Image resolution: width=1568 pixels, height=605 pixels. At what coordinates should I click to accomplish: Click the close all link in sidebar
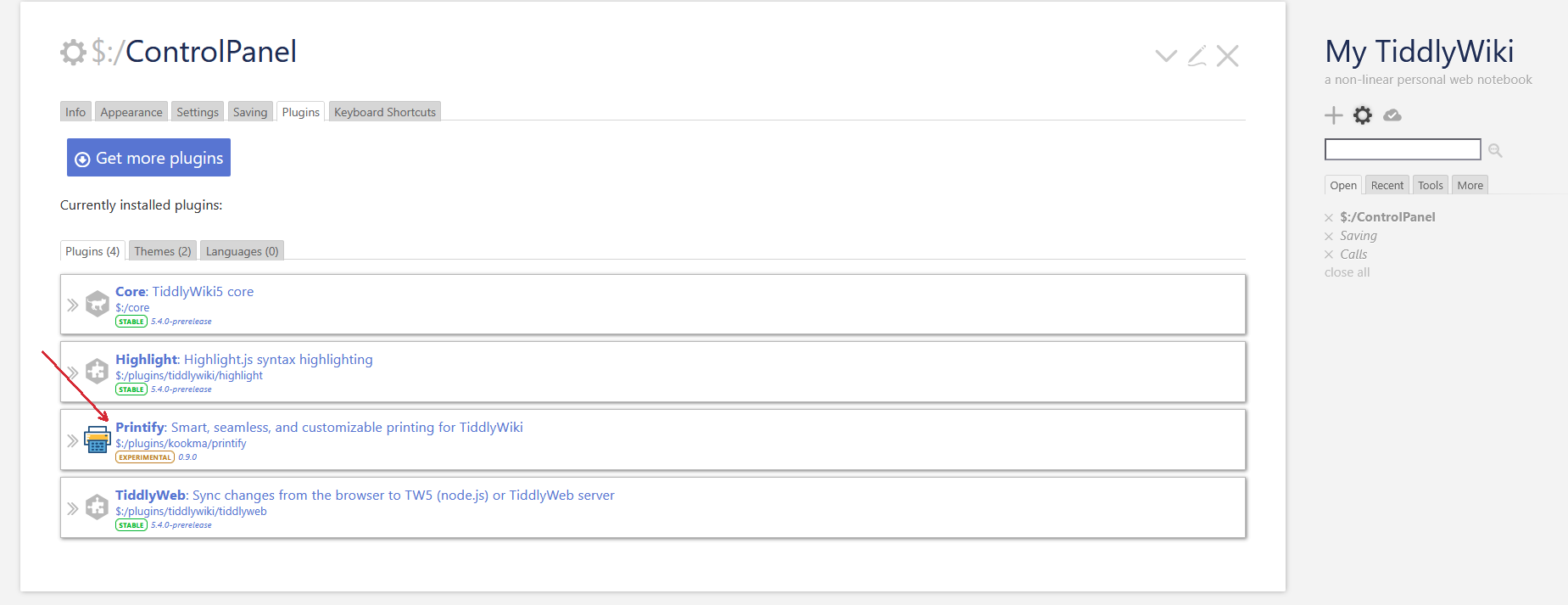click(1347, 272)
